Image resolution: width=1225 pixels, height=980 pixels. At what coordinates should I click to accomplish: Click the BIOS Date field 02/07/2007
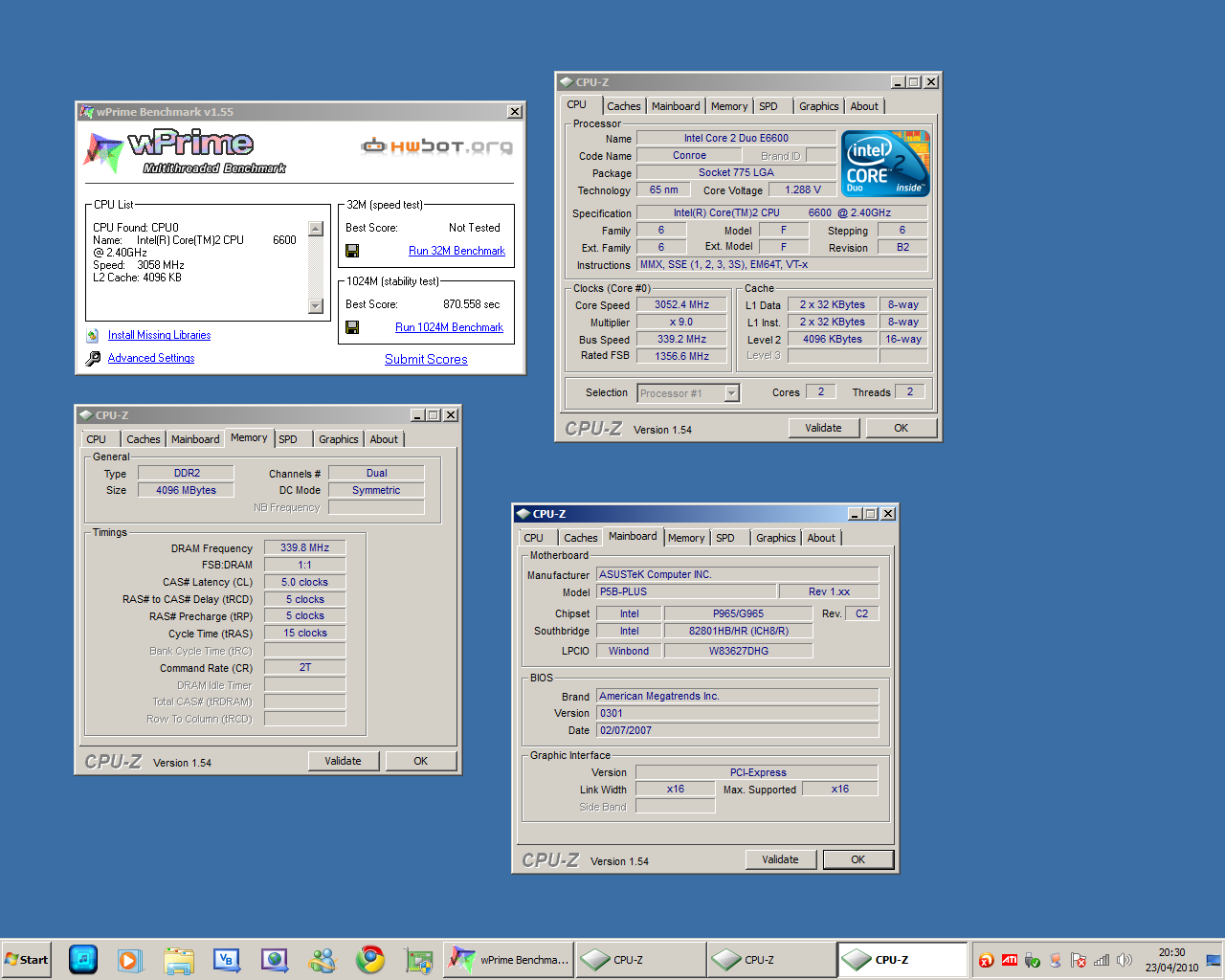(x=737, y=730)
